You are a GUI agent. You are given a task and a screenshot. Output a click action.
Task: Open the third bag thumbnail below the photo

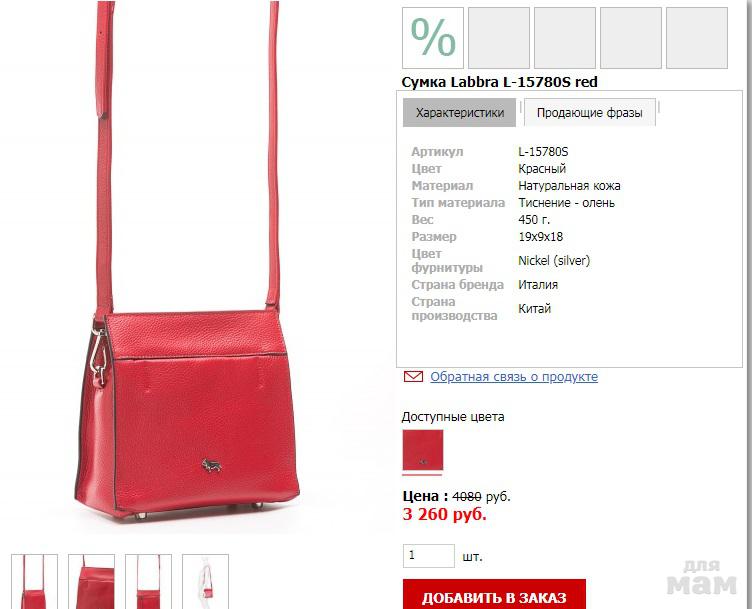(x=148, y=581)
